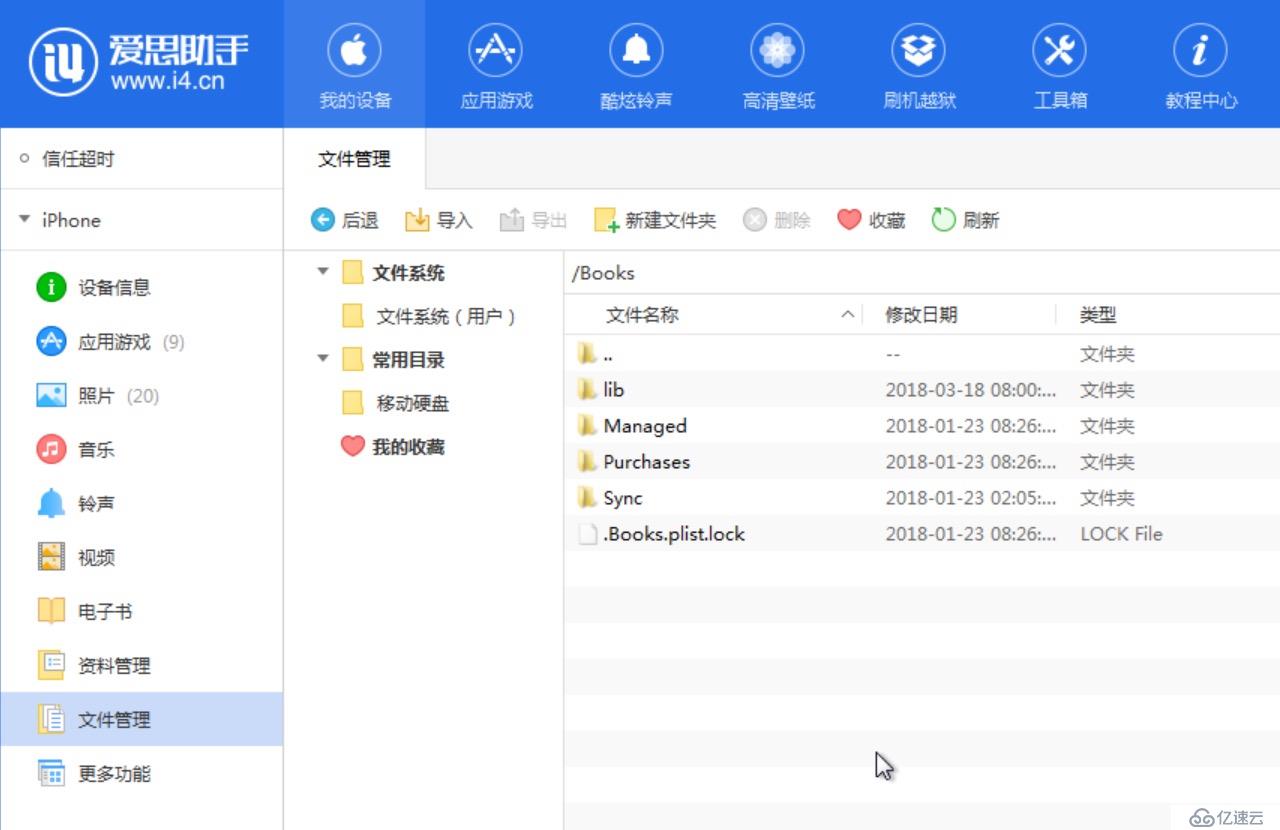The width and height of the screenshot is (1280, 830).
Task: Open 更多功能 in the sidebar
Action: (x=141, y=774)
